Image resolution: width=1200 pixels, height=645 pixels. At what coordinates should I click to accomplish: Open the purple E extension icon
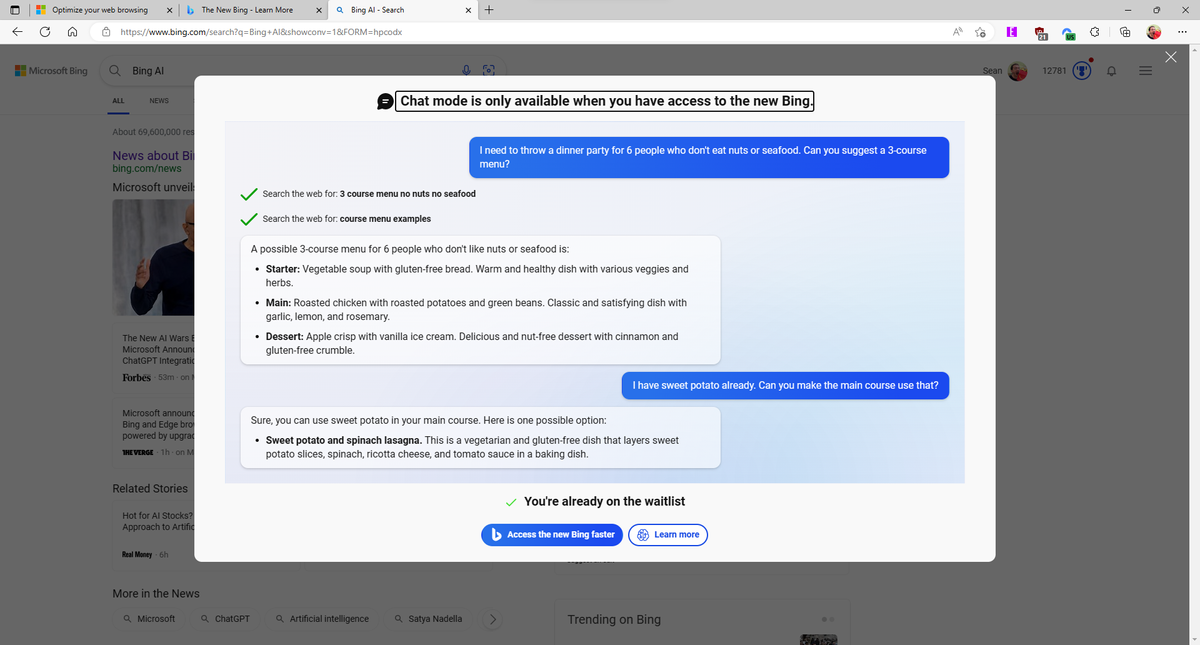tap(1012, 32)
